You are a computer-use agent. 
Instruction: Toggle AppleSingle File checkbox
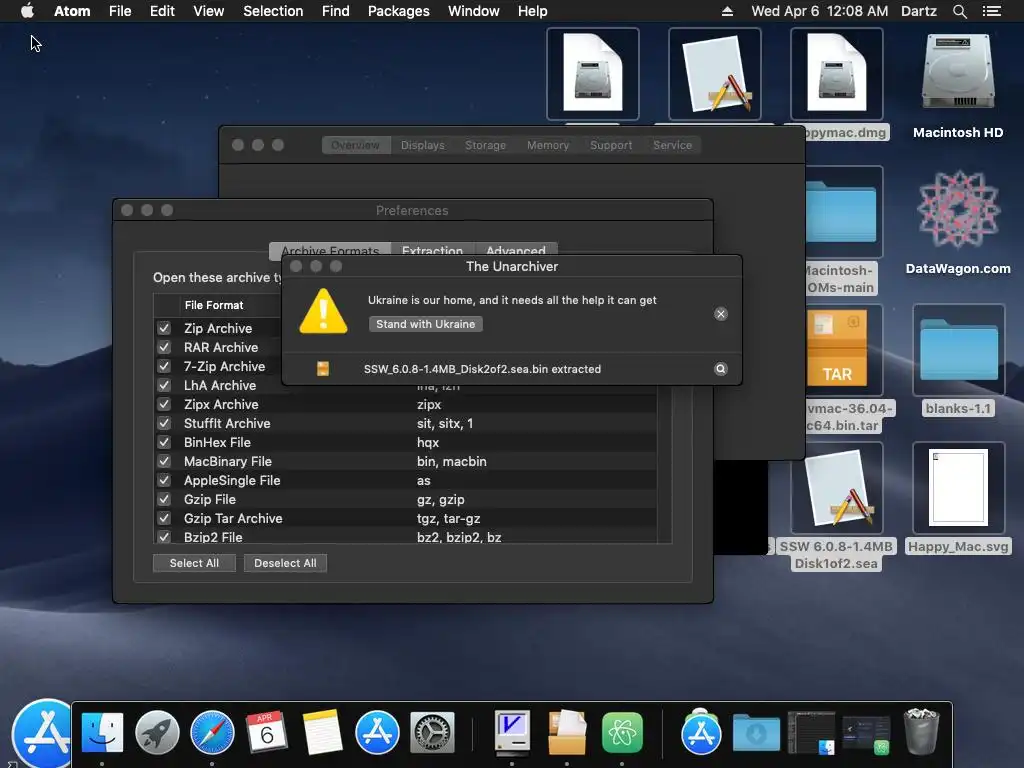click(164, 480)
